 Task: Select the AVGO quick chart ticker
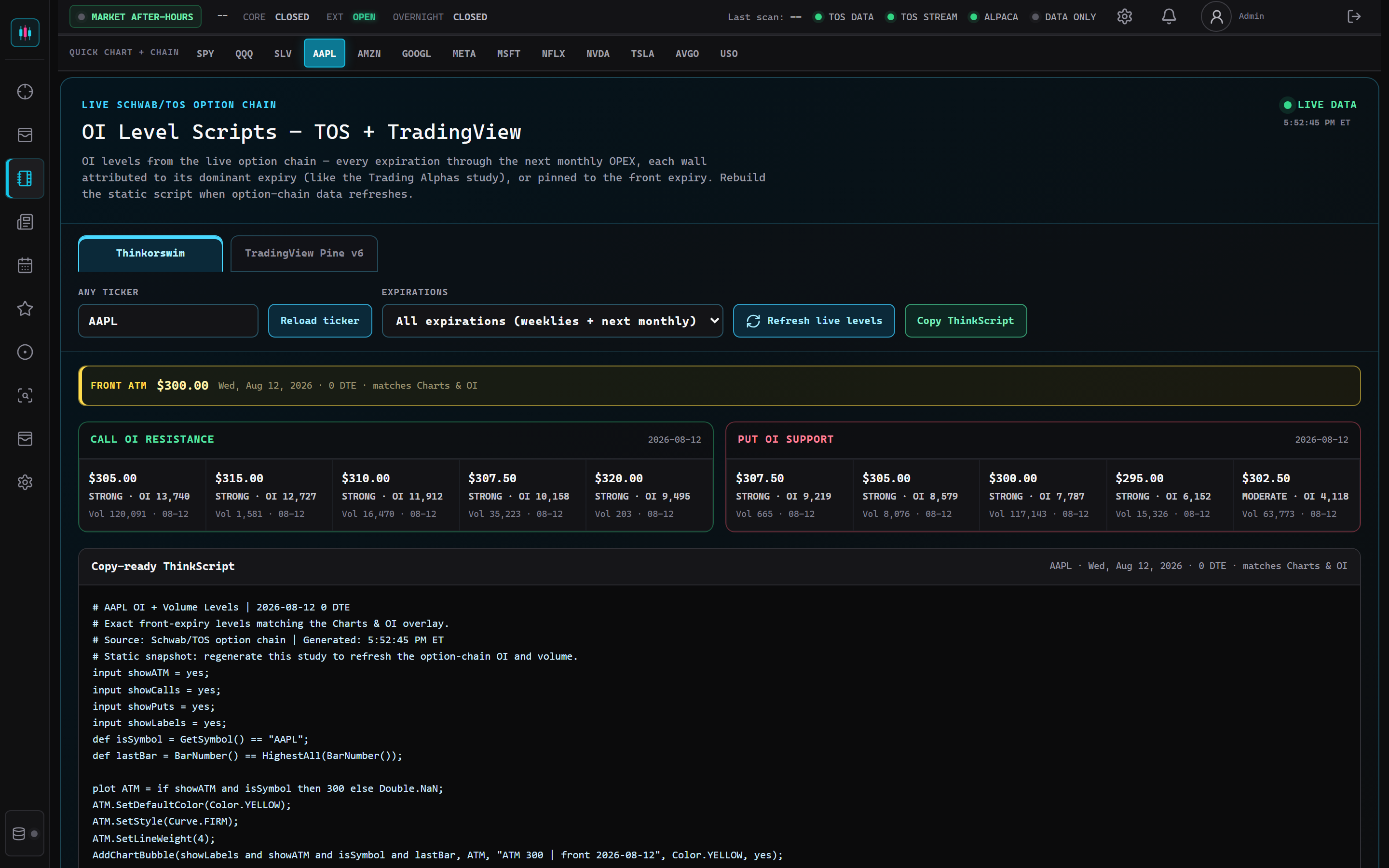tap(687, 54)
